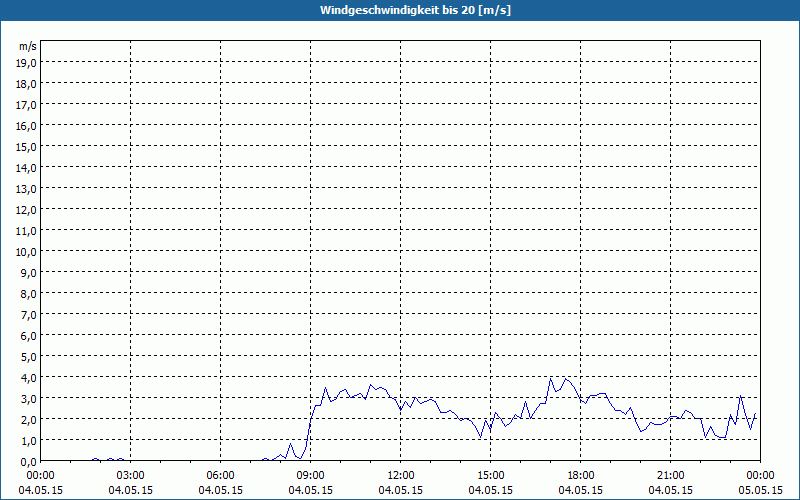Screen dimensions: 800x500
Task: Click the '11,0' y-axis label
Action: [26, 231]
